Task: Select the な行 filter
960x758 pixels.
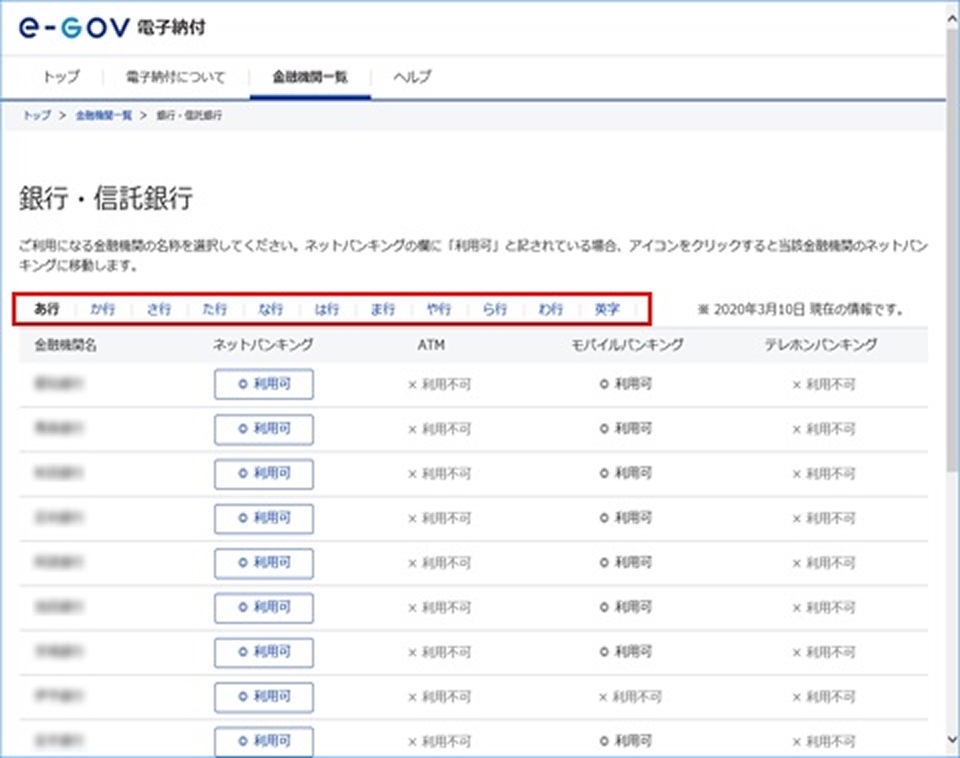Action: coord(271,309)
